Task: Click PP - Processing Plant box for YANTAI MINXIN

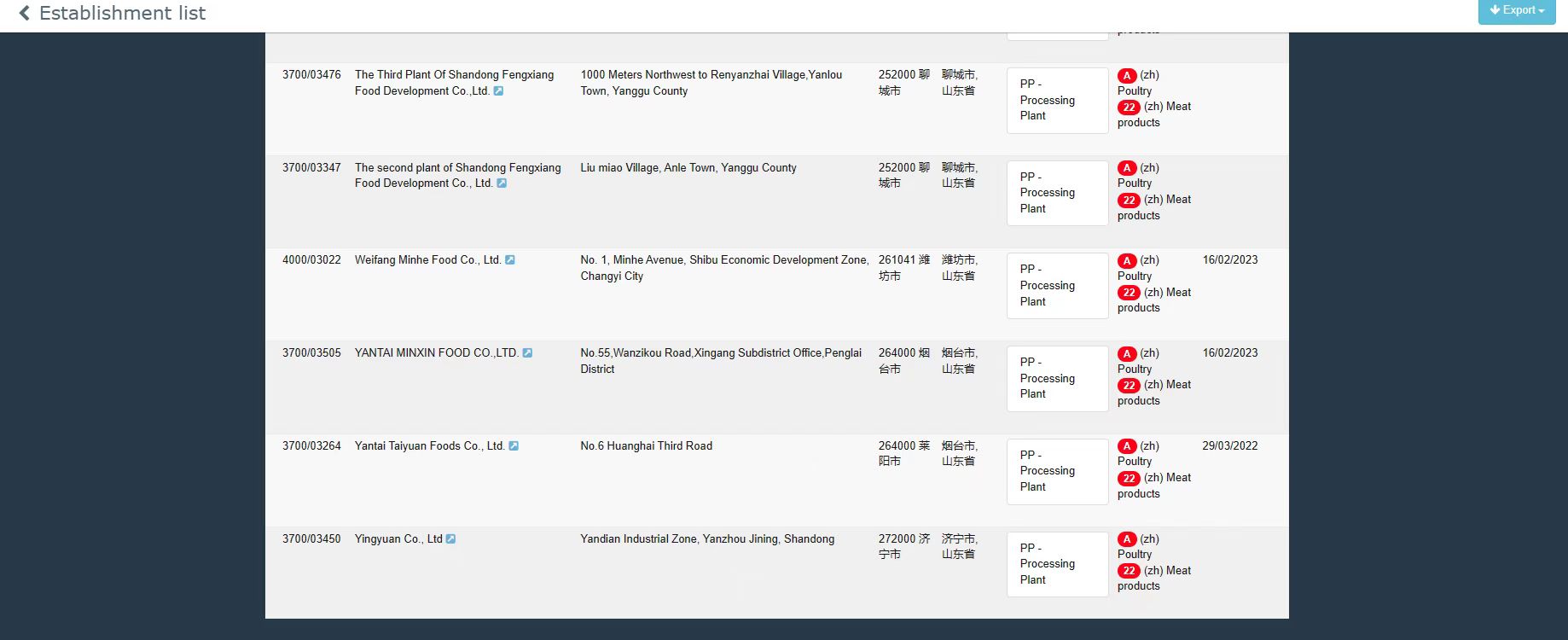Action: (1058, 378)
